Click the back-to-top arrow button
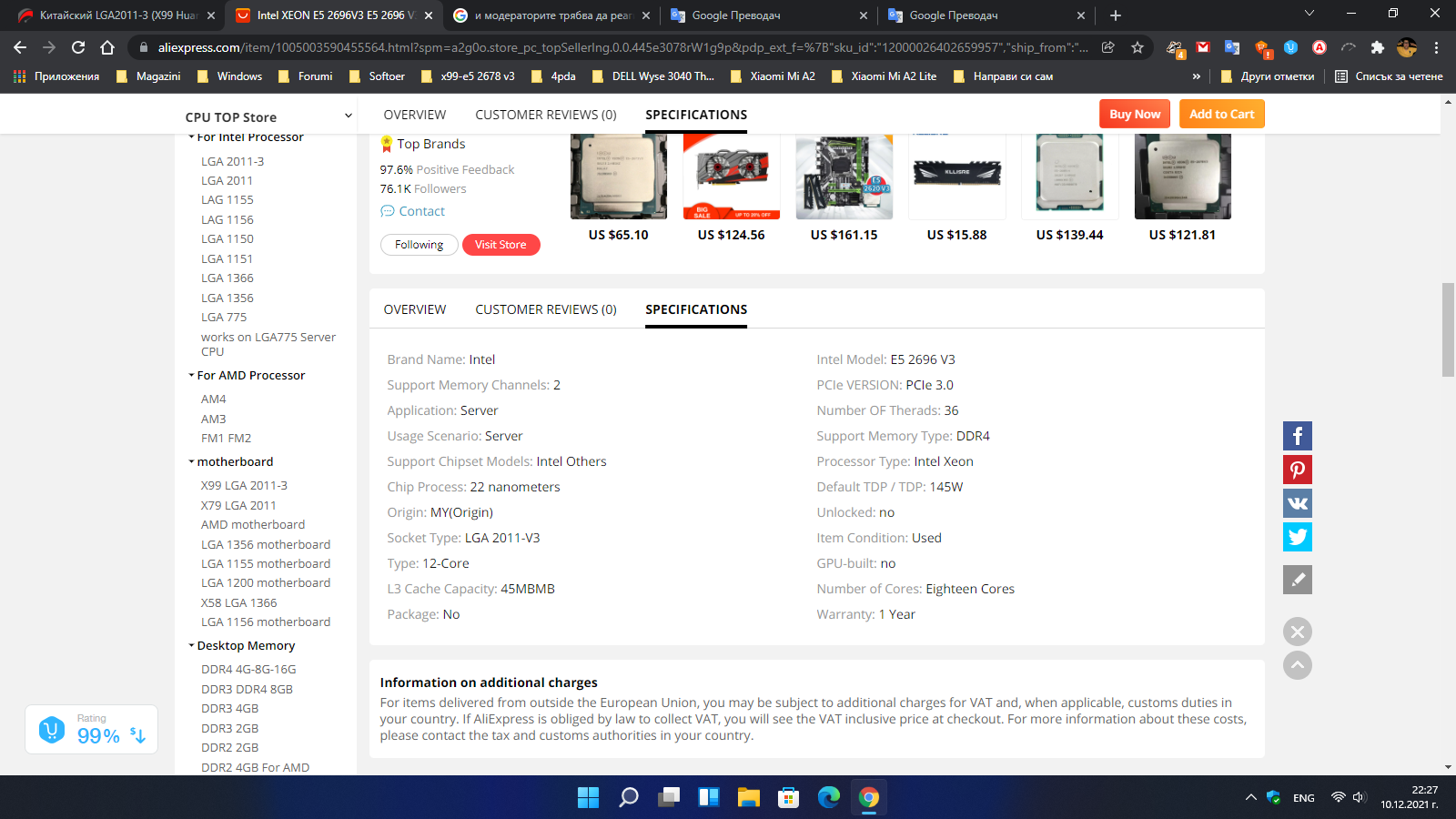1456x819 pixels. (1298, 665)
